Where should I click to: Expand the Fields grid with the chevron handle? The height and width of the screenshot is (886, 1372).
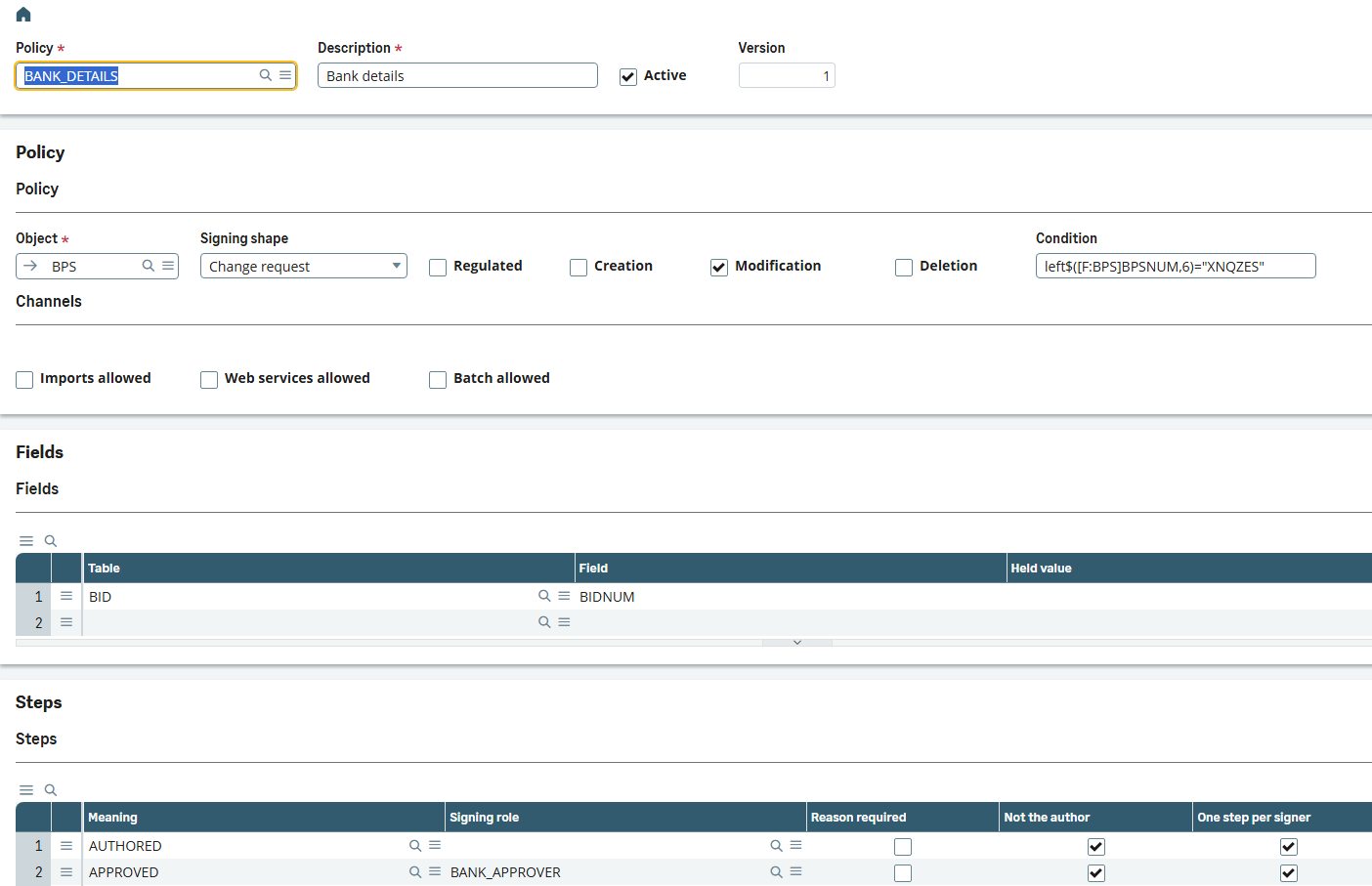pyautogui.click(x=797, y=643)
